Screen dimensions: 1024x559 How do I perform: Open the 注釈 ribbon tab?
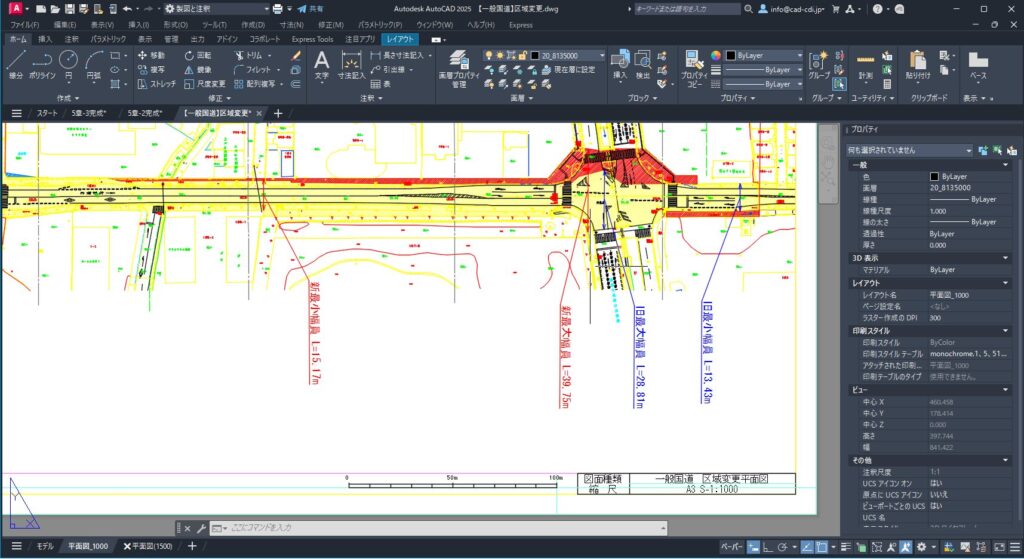(x=71, y=39)
